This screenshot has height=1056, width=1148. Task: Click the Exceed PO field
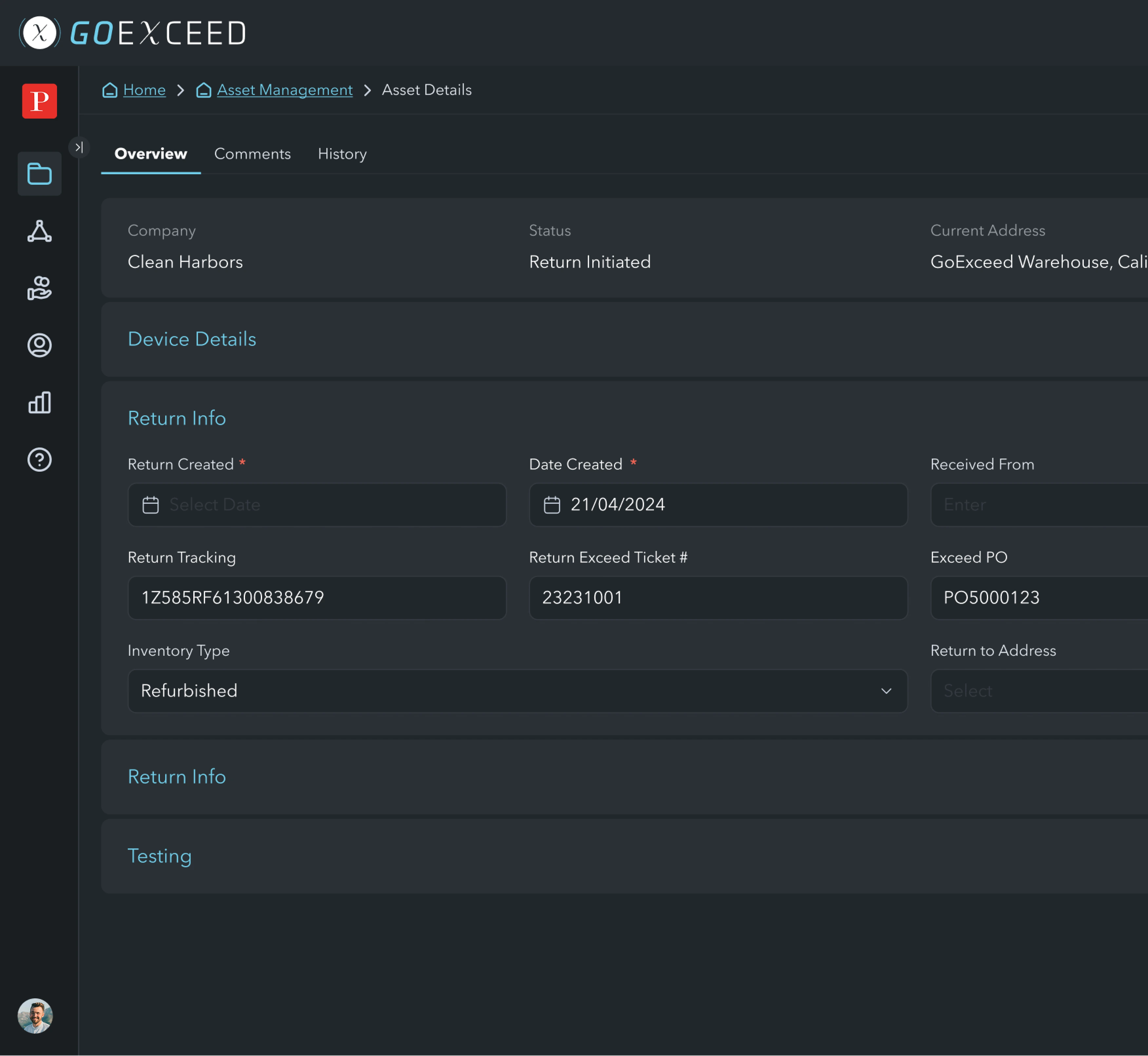point(1039,598)
